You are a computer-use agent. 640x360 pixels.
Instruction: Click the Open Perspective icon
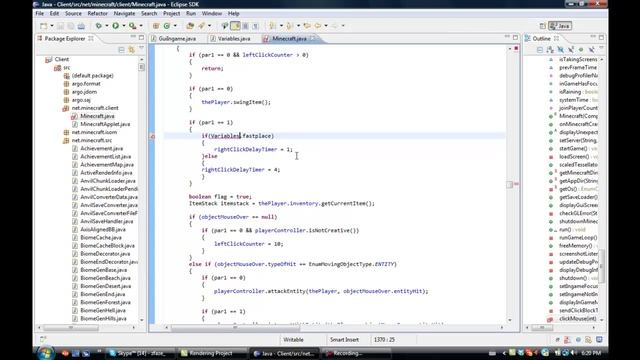[542, 26]
